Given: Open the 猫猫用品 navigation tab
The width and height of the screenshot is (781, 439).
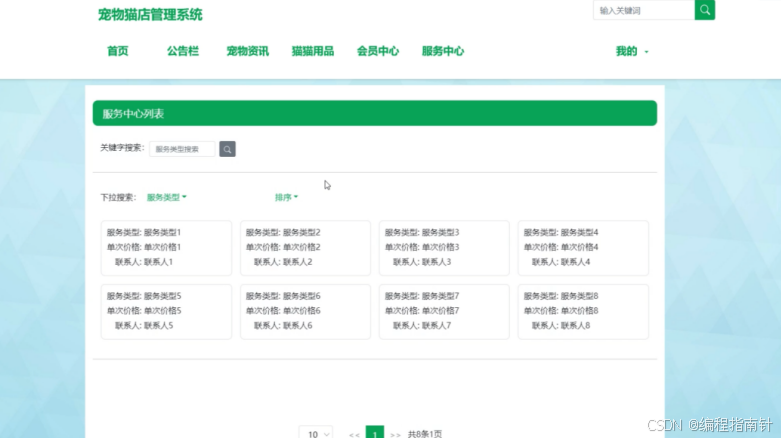Looking at the screenshot, I should 313,51.
